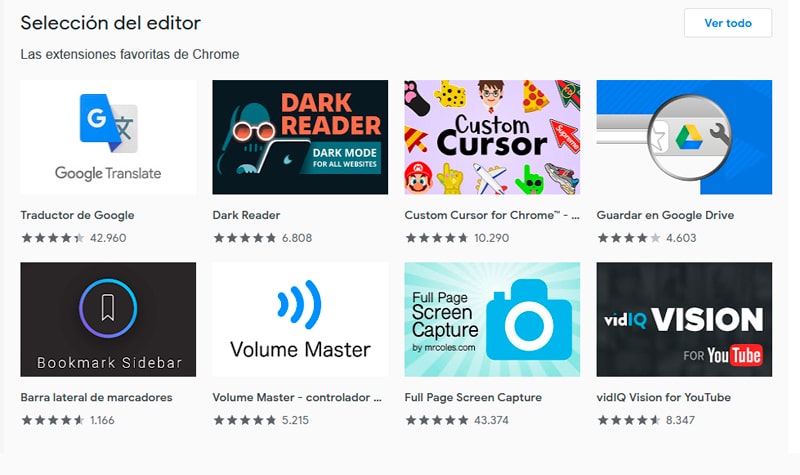Image resolution: width=800 pixels, height=475 pixels.
Task: Open the vidIQ Vision for YouTube banner
Action: (684, 319)
